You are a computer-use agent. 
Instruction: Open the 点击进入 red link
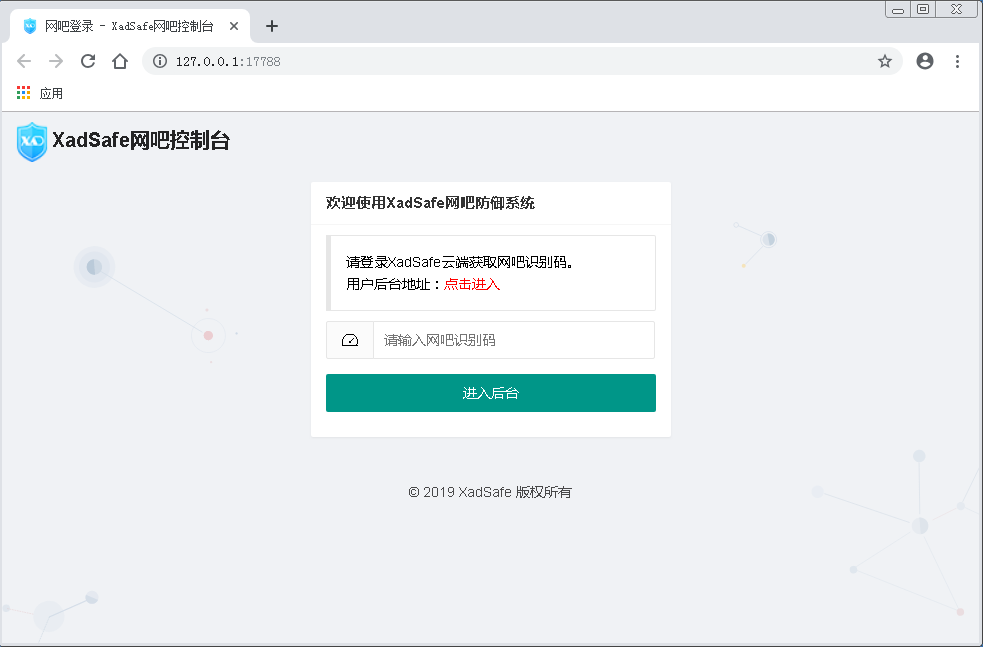point(472,284)
